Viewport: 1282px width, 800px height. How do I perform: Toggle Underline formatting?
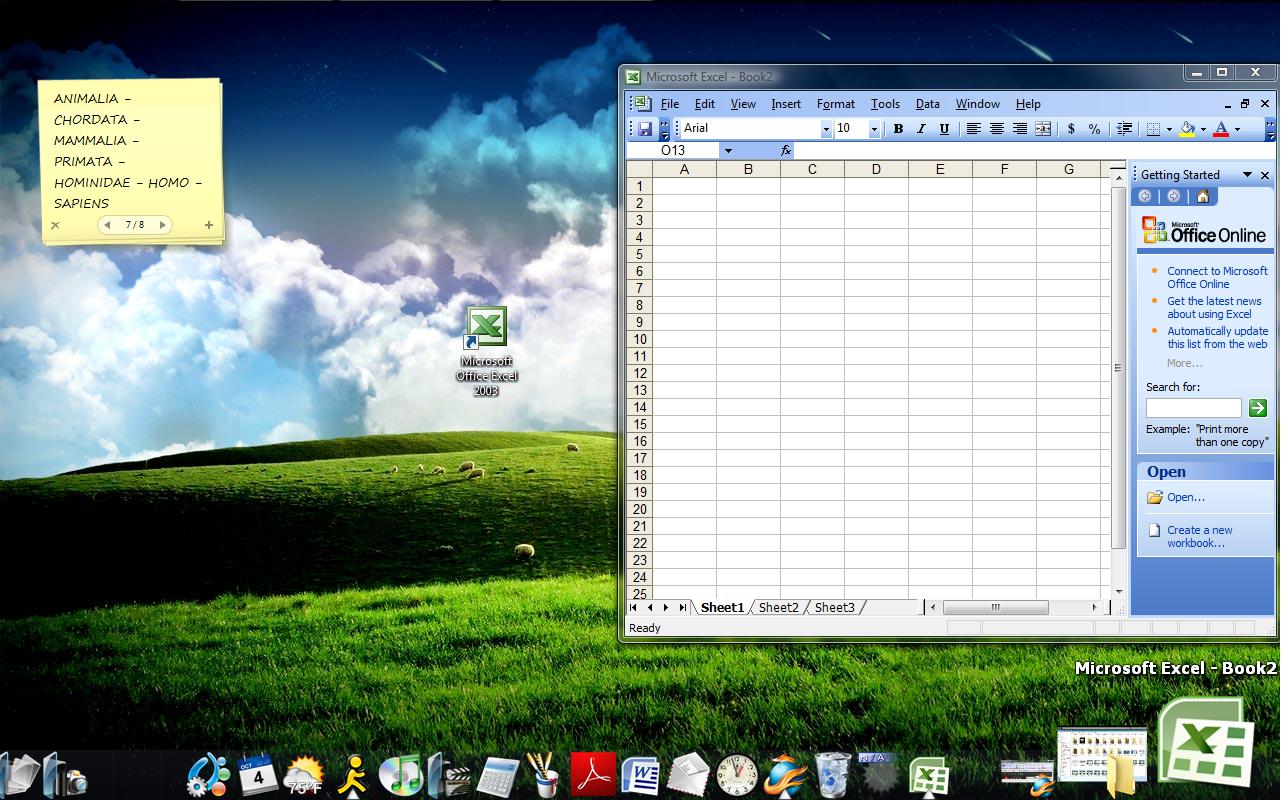coord(944,129)
